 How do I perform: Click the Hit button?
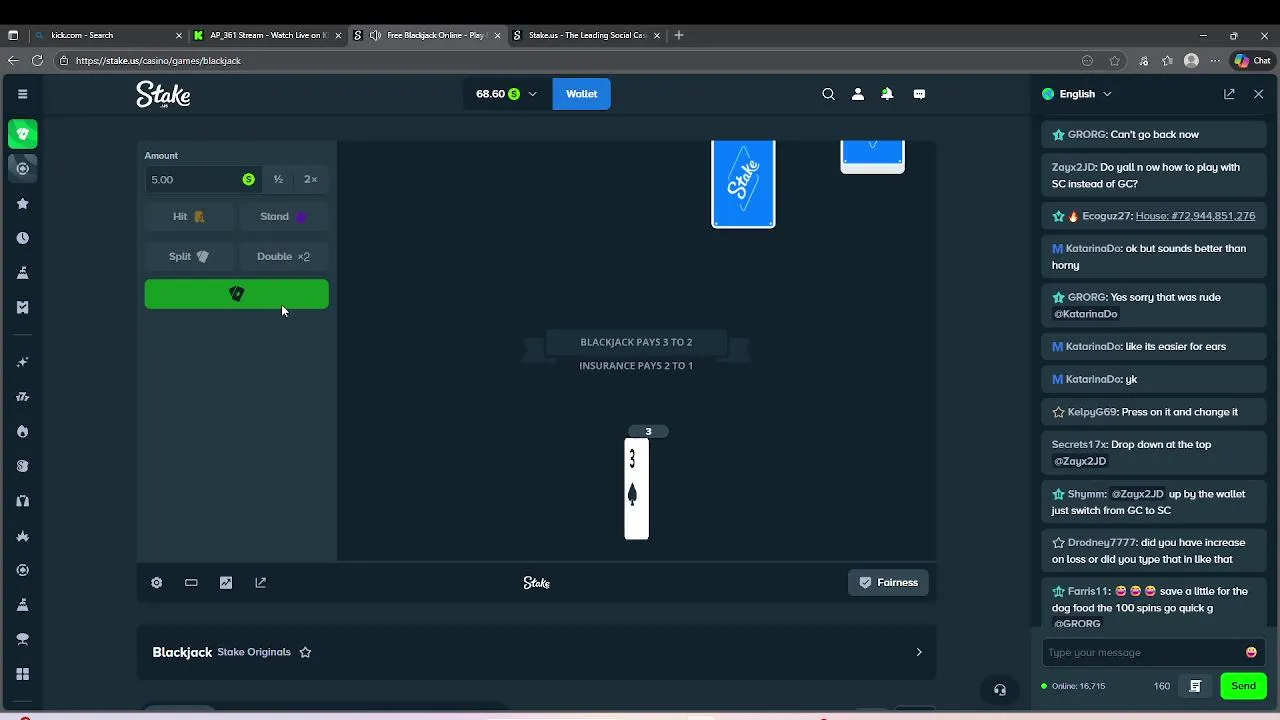(x=189, y=216)
